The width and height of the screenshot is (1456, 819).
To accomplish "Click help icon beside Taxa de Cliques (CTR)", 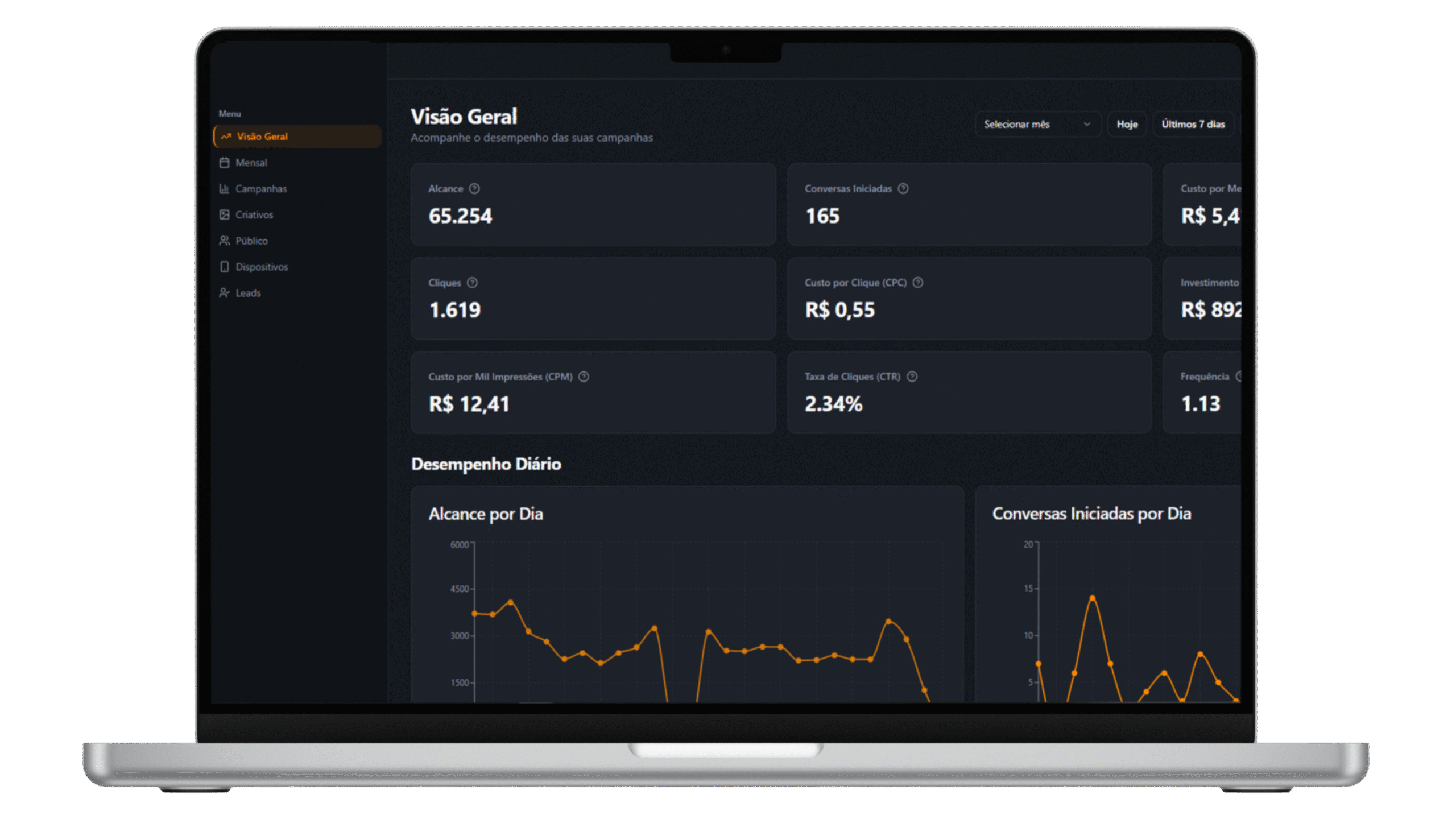I will coord(912,377).
